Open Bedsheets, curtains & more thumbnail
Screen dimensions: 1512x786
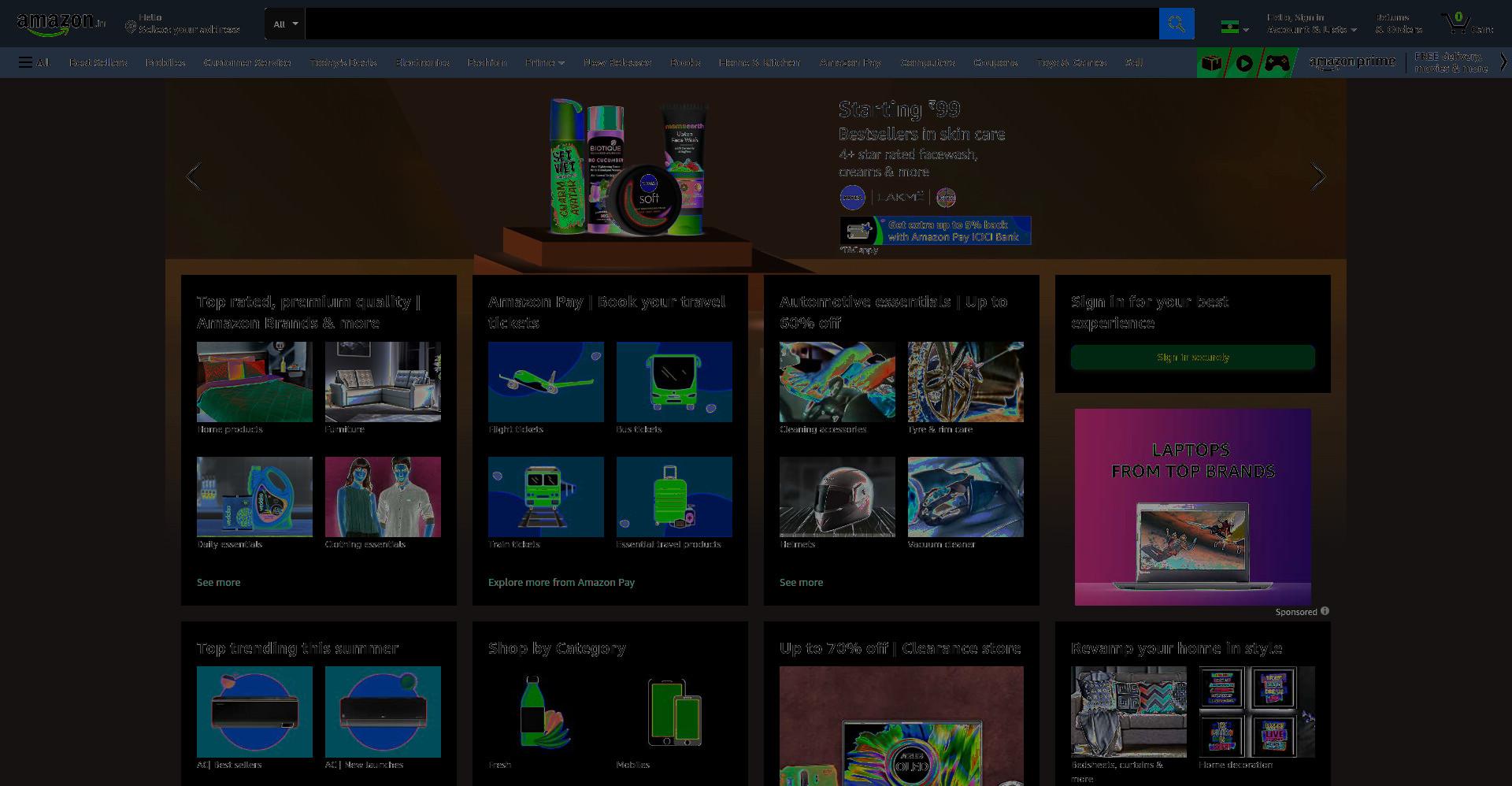click(1128, 712)
